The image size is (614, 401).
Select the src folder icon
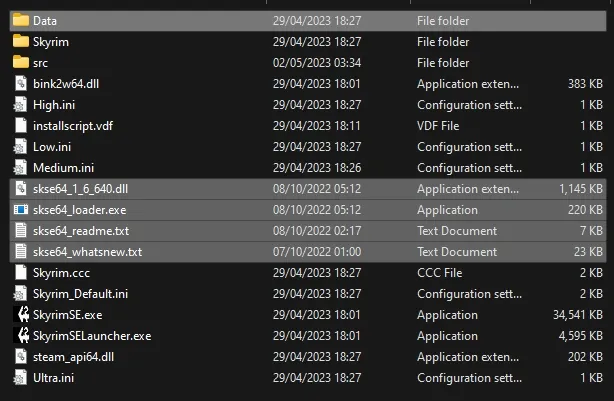[x=20, y=62]
